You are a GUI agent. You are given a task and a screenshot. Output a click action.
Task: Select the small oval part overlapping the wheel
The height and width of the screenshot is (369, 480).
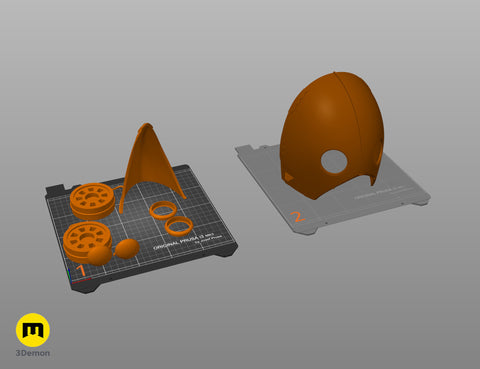(x=100, y=256)
